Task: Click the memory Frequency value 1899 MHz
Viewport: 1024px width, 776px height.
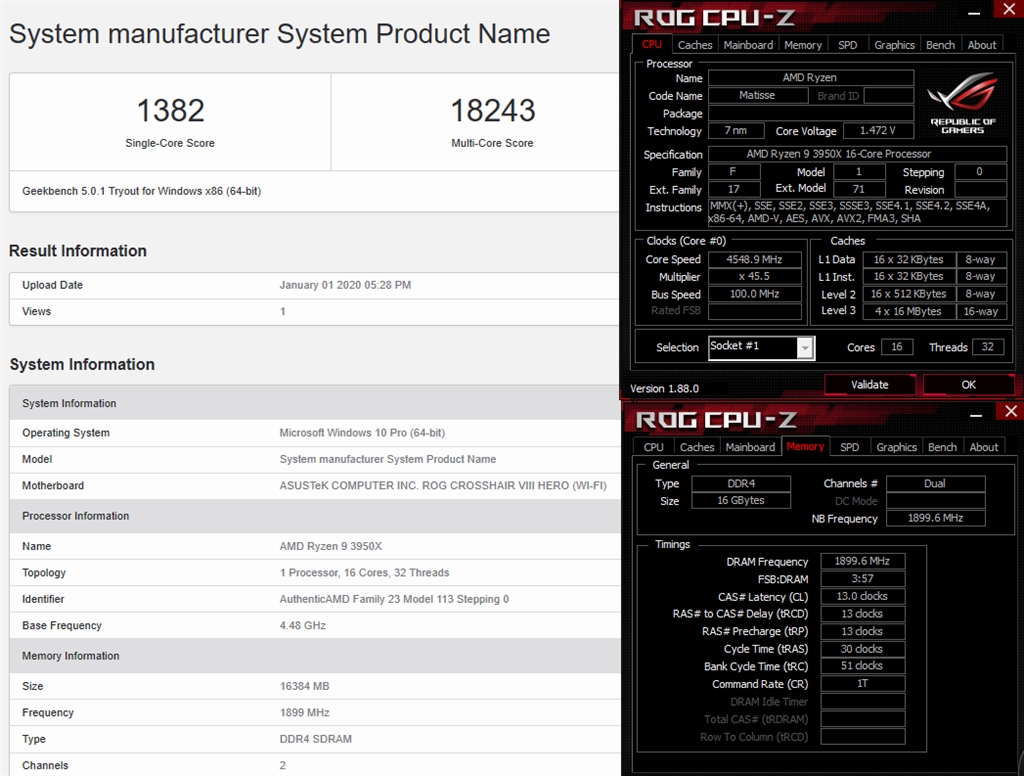Action: pos(304,713)
